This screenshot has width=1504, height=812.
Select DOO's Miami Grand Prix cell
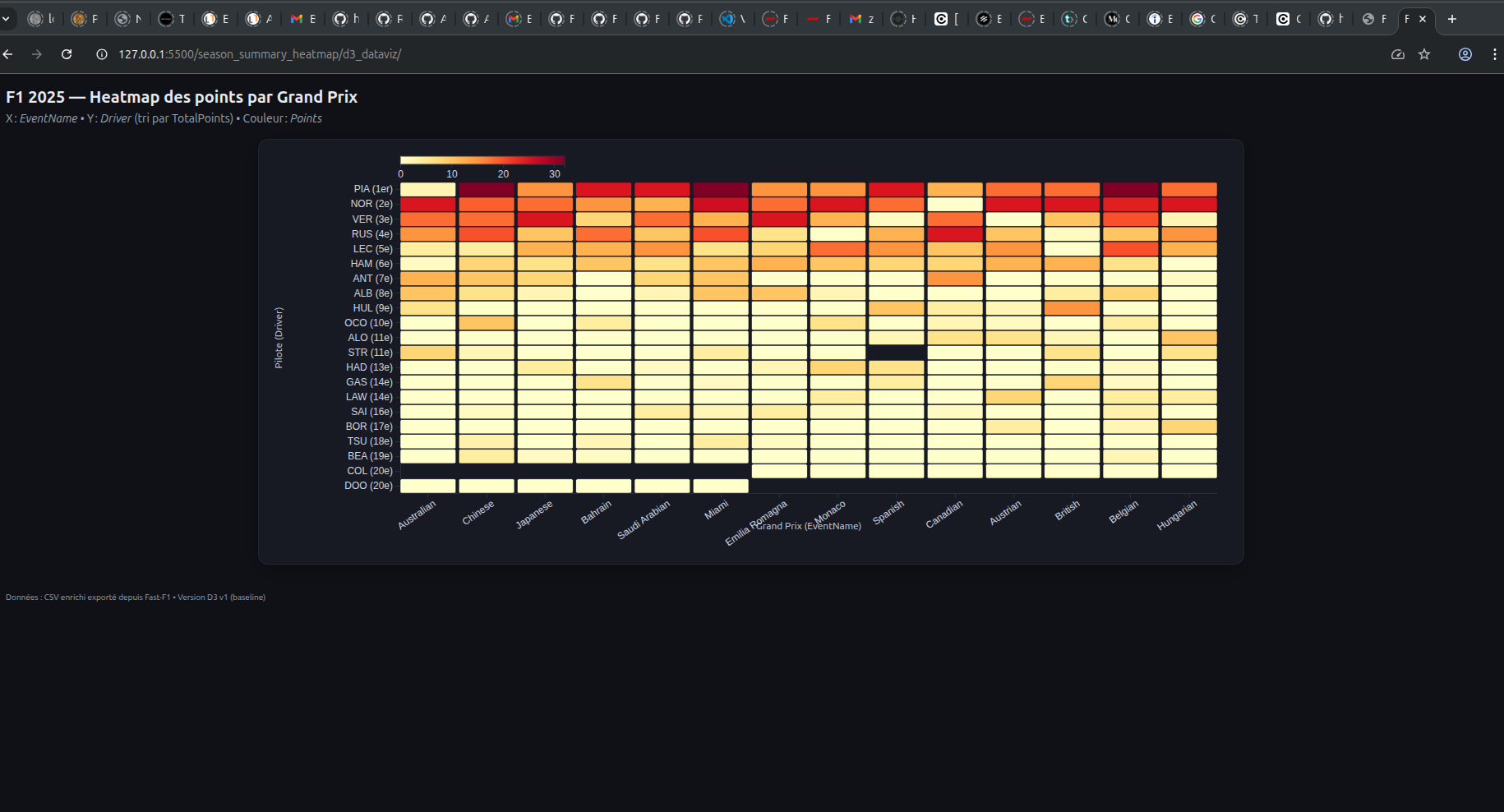pyautogui.click(x=721, y=486)
